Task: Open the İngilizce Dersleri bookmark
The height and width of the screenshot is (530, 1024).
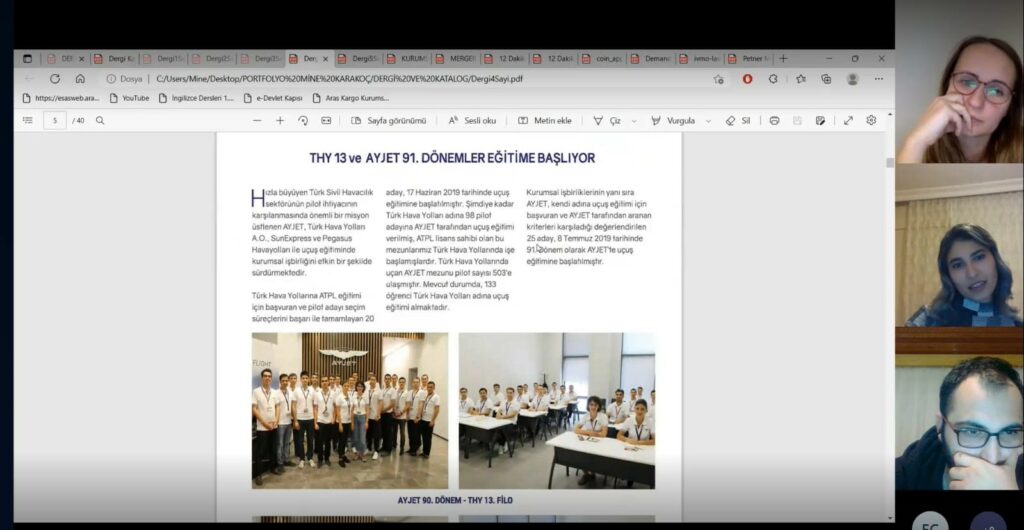Action: tap(196, 99)
